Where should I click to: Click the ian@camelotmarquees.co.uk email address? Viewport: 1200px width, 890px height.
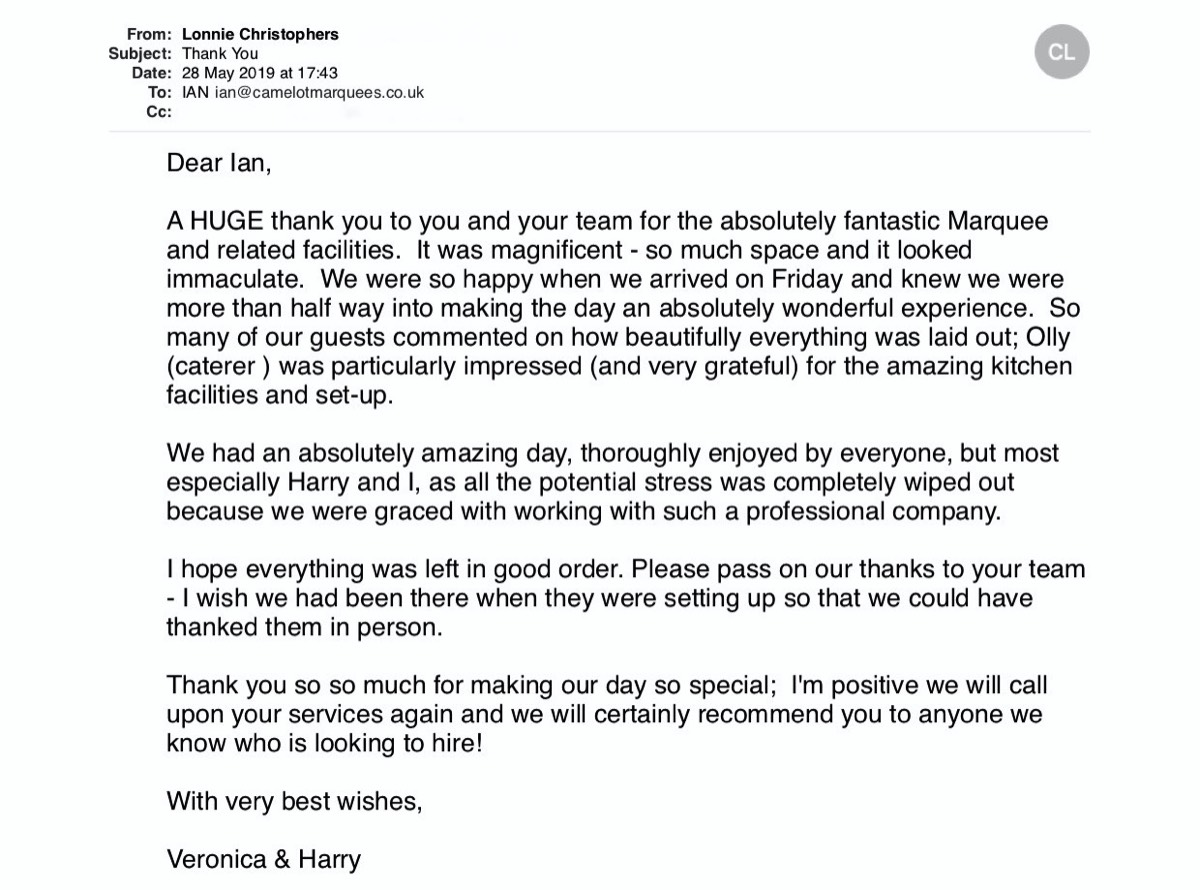click(319, 92)
